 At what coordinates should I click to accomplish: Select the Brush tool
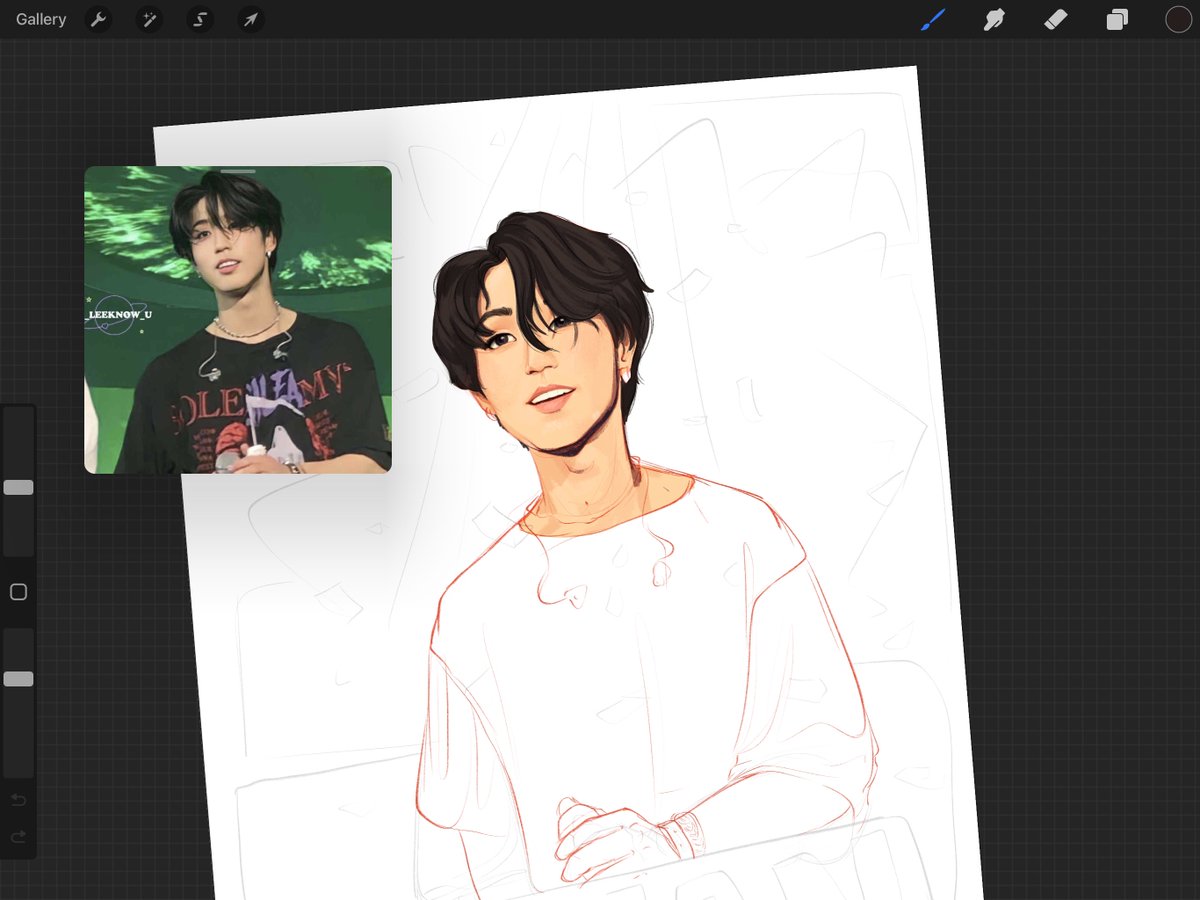coord(932,19)
